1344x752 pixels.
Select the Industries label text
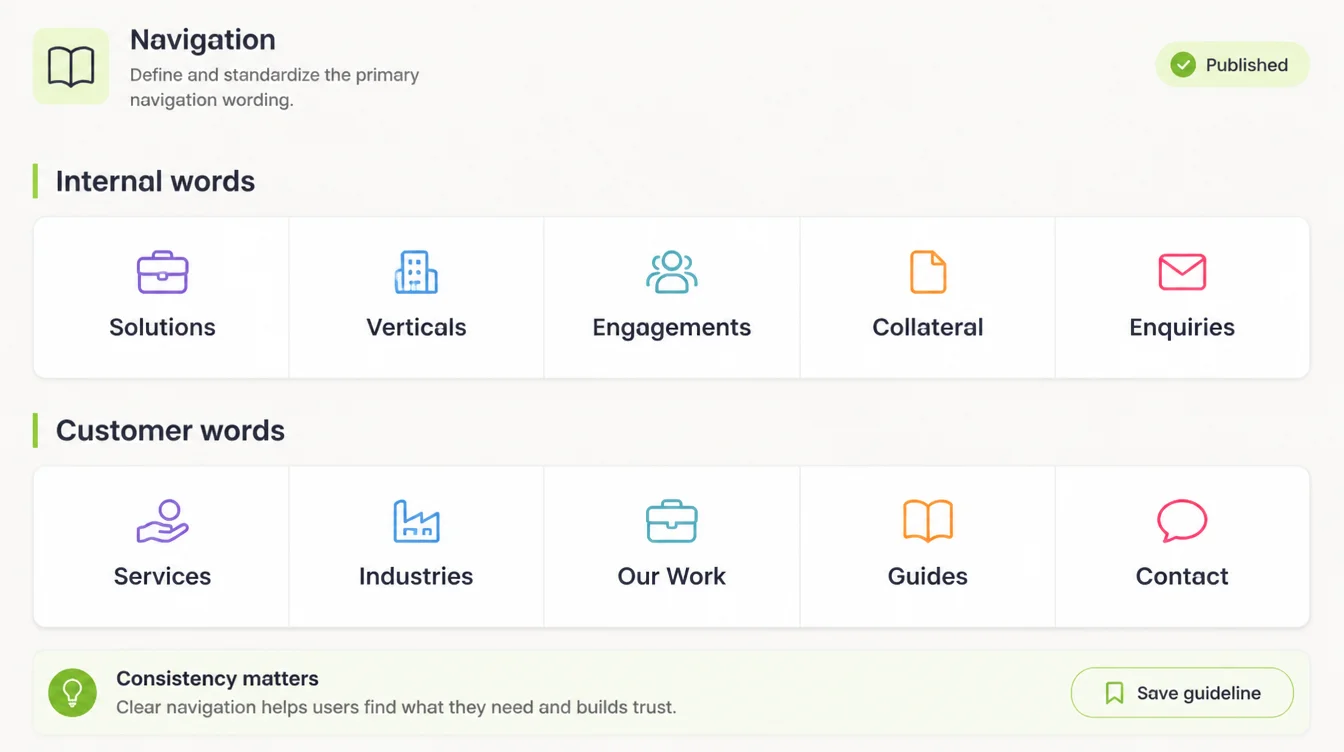coord(416,576)
